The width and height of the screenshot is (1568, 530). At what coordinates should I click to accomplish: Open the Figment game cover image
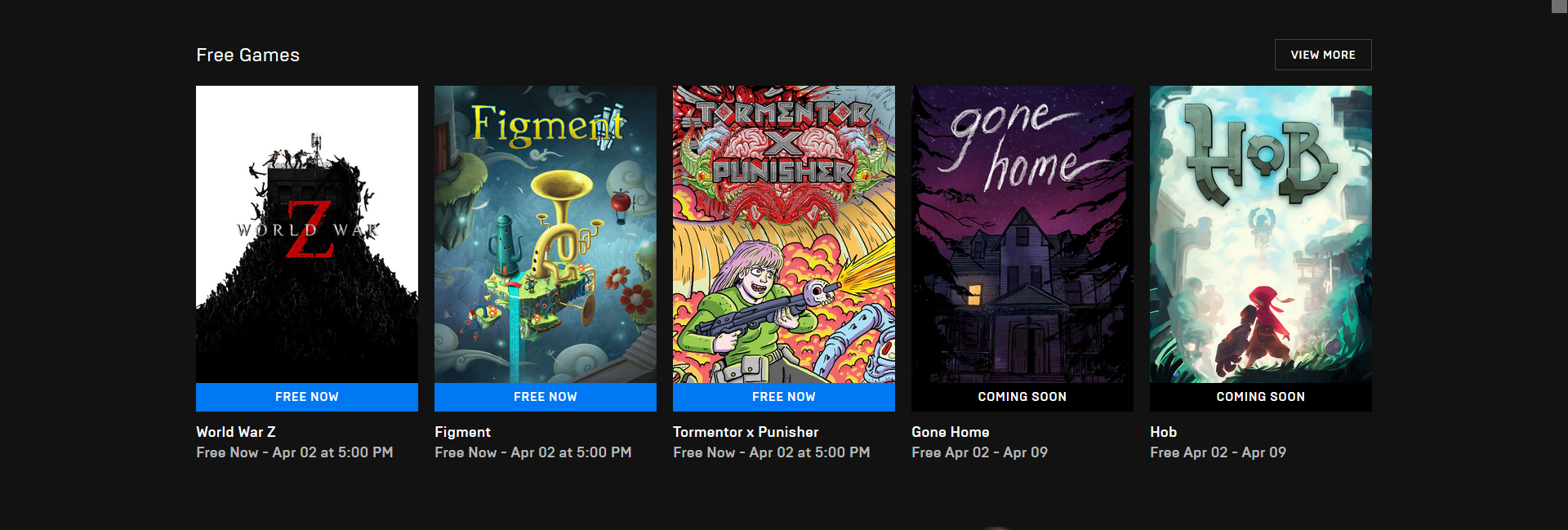546,234
